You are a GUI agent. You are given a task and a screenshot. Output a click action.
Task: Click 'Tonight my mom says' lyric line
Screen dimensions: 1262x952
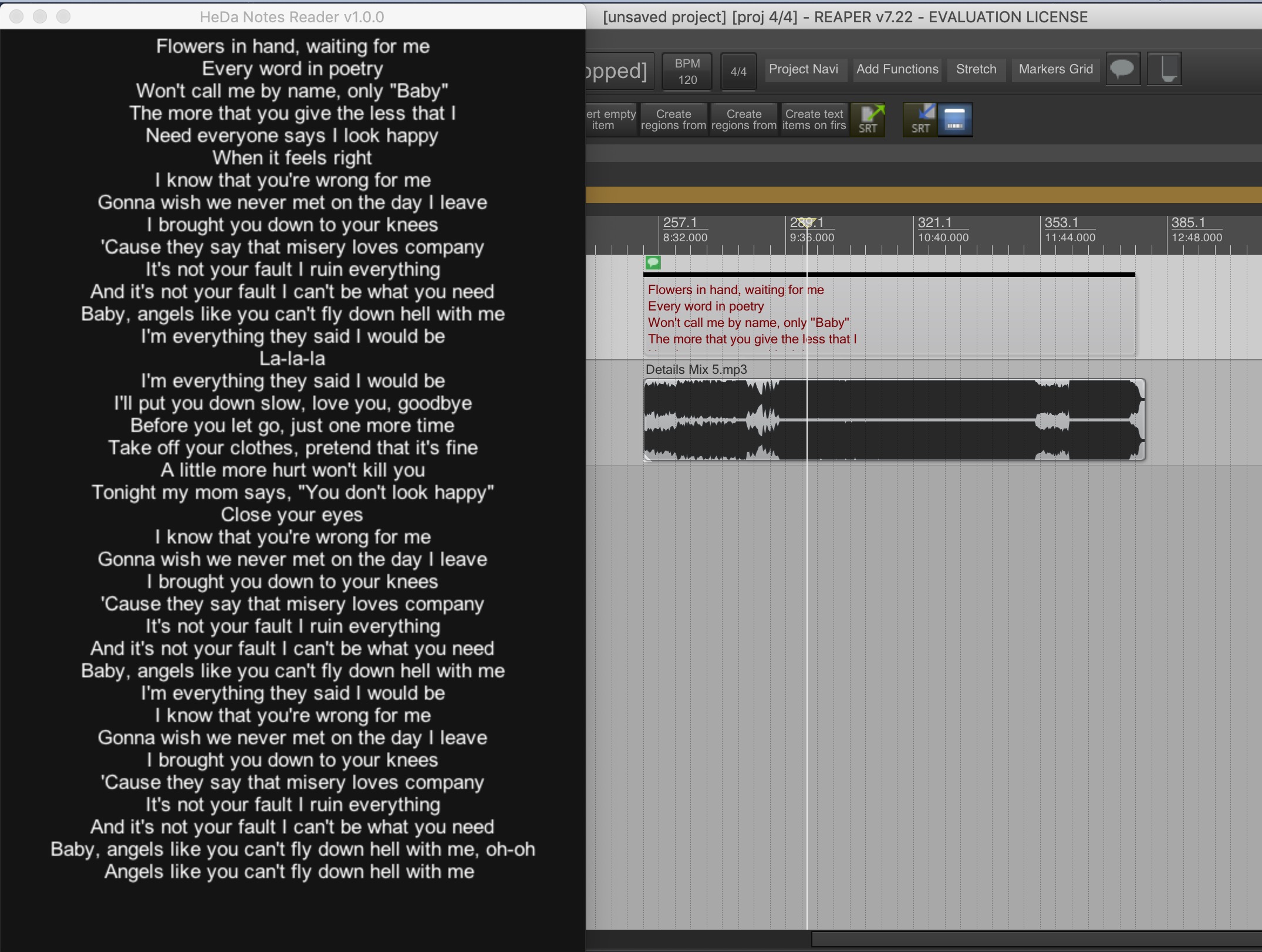coord(293,492)
